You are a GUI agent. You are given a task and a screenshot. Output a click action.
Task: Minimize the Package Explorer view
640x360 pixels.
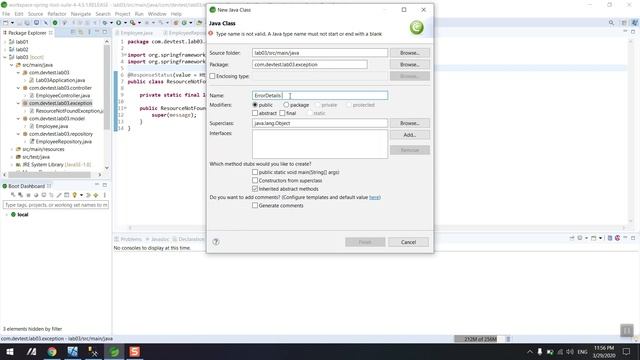tap(97, 32)
